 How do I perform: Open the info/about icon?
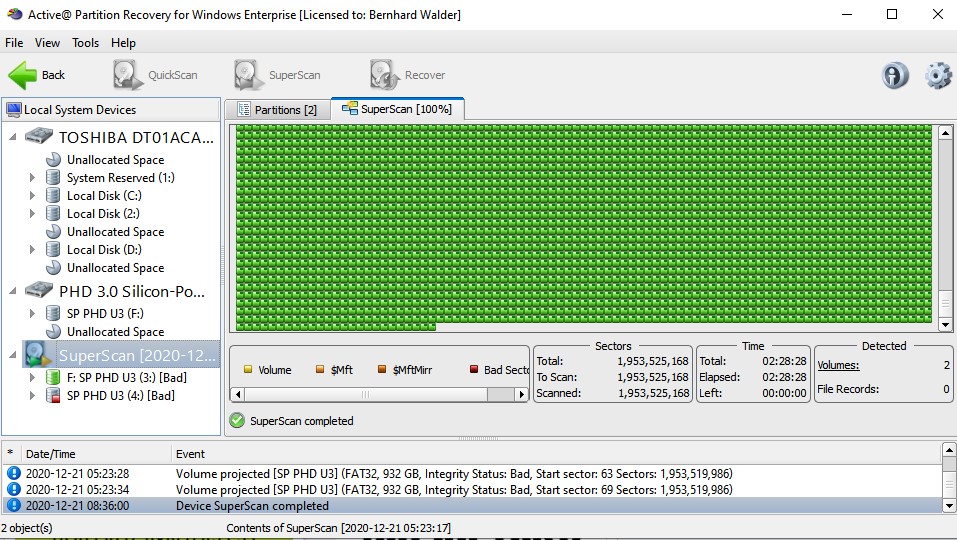pyautogui.click(x=895, y=76)
